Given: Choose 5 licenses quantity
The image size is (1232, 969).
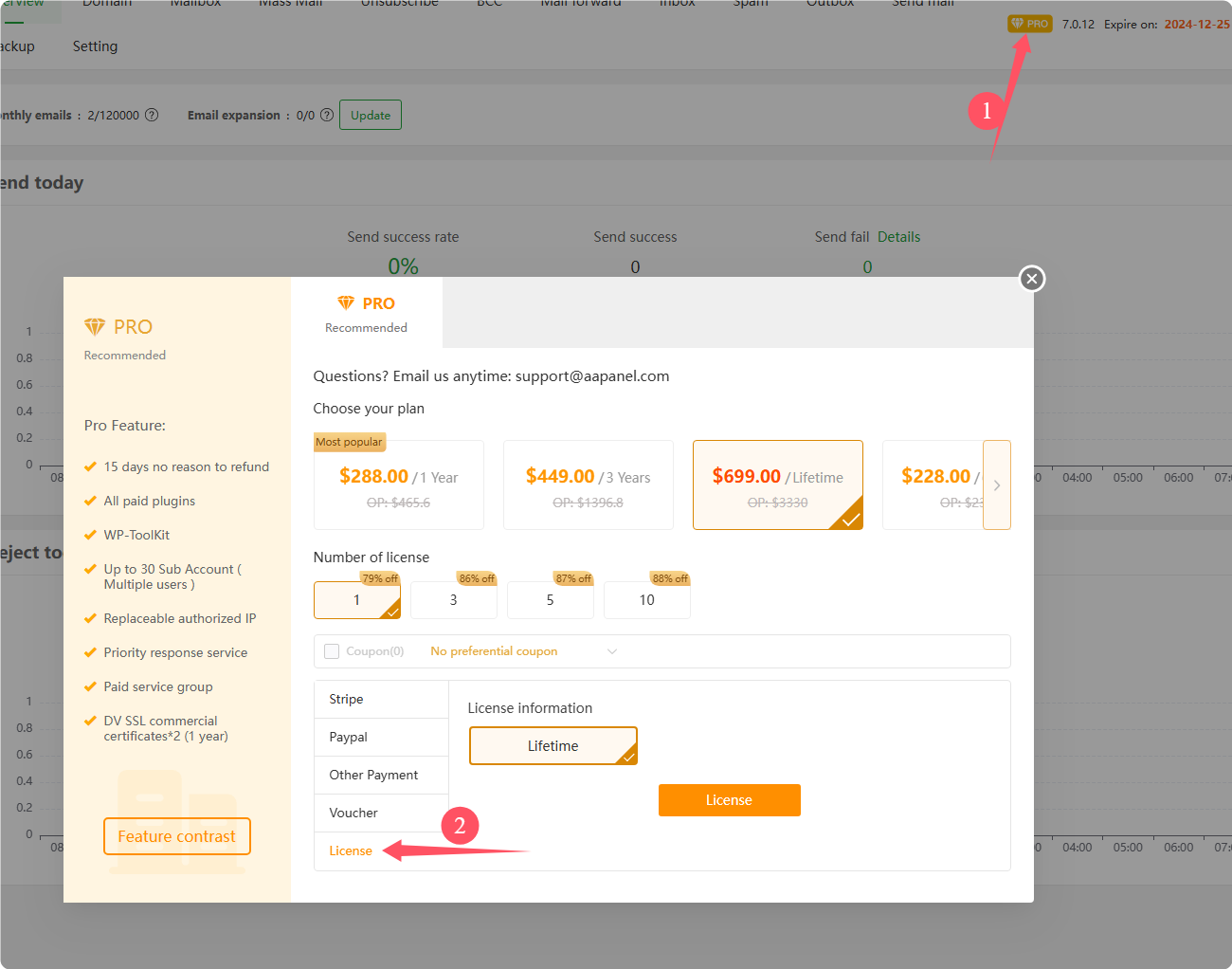Looking at the screenshot, I should (x=551, y=600).
